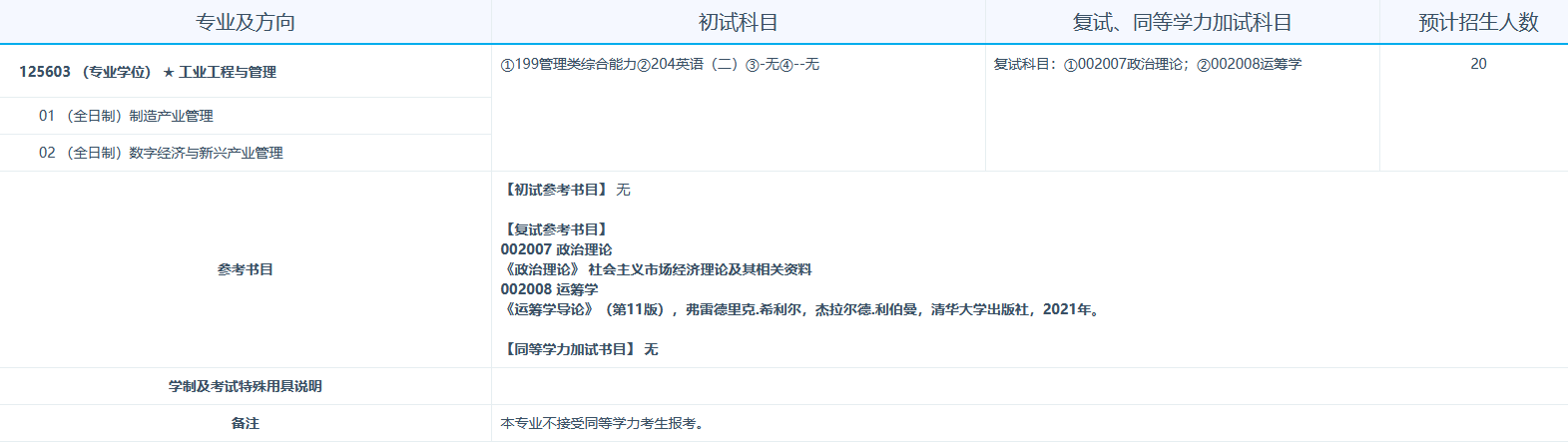Click the bold 002008 运筹学 entry

[x=549, y=289]
